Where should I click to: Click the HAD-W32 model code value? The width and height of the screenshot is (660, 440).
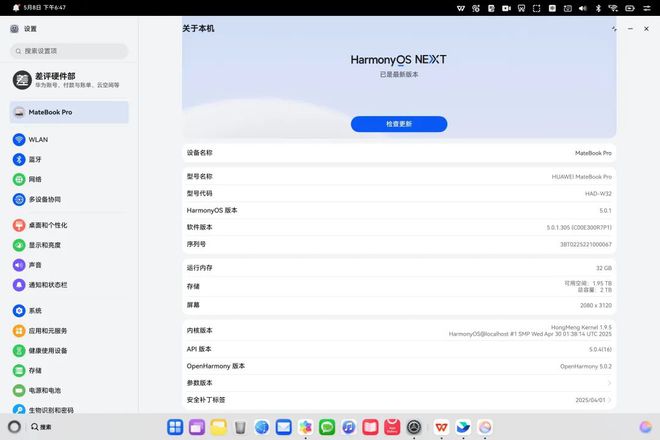tap(598, 194)
